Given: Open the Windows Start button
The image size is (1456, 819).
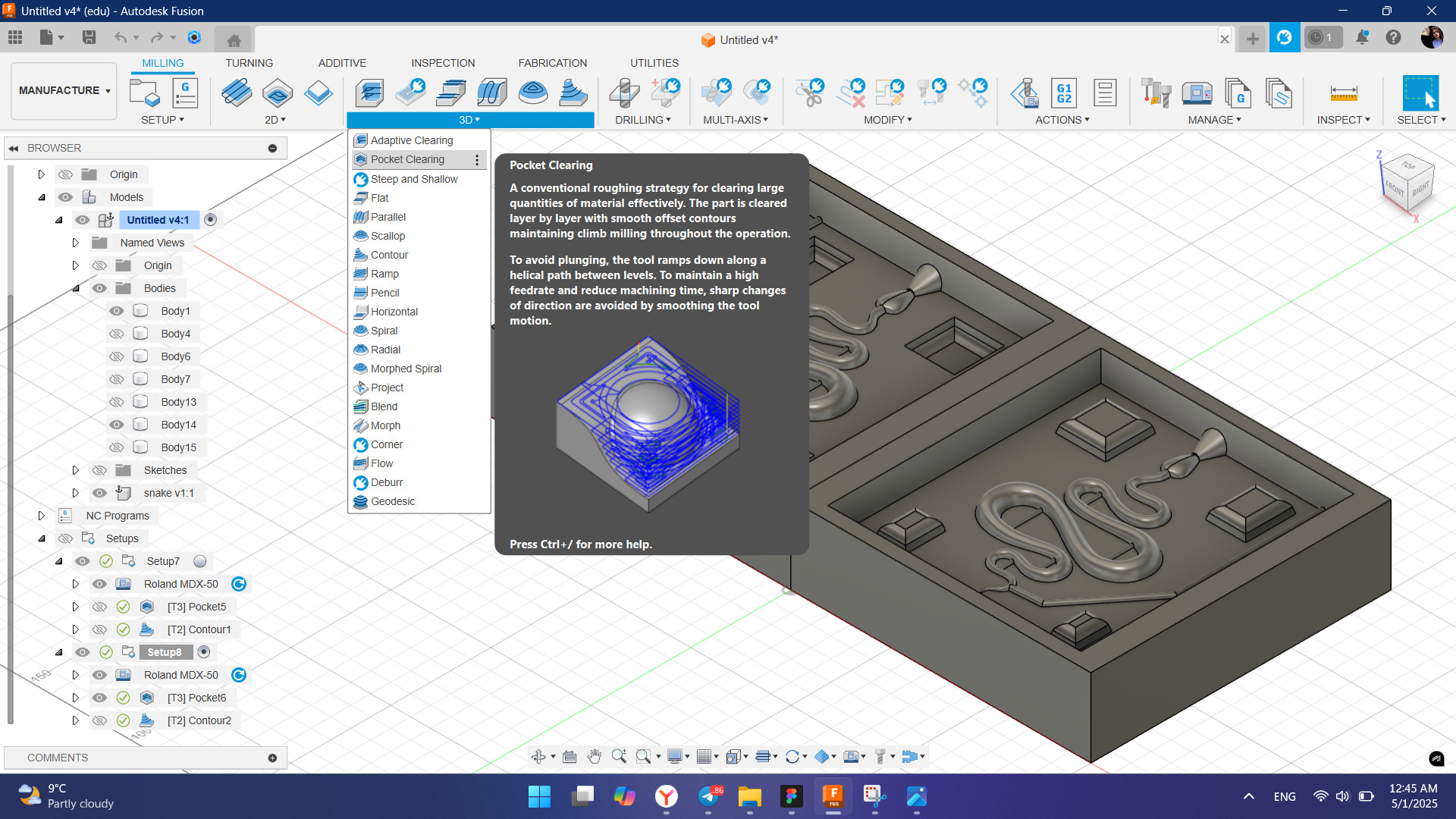Looking at the screenshot, I should click(539, 797).
